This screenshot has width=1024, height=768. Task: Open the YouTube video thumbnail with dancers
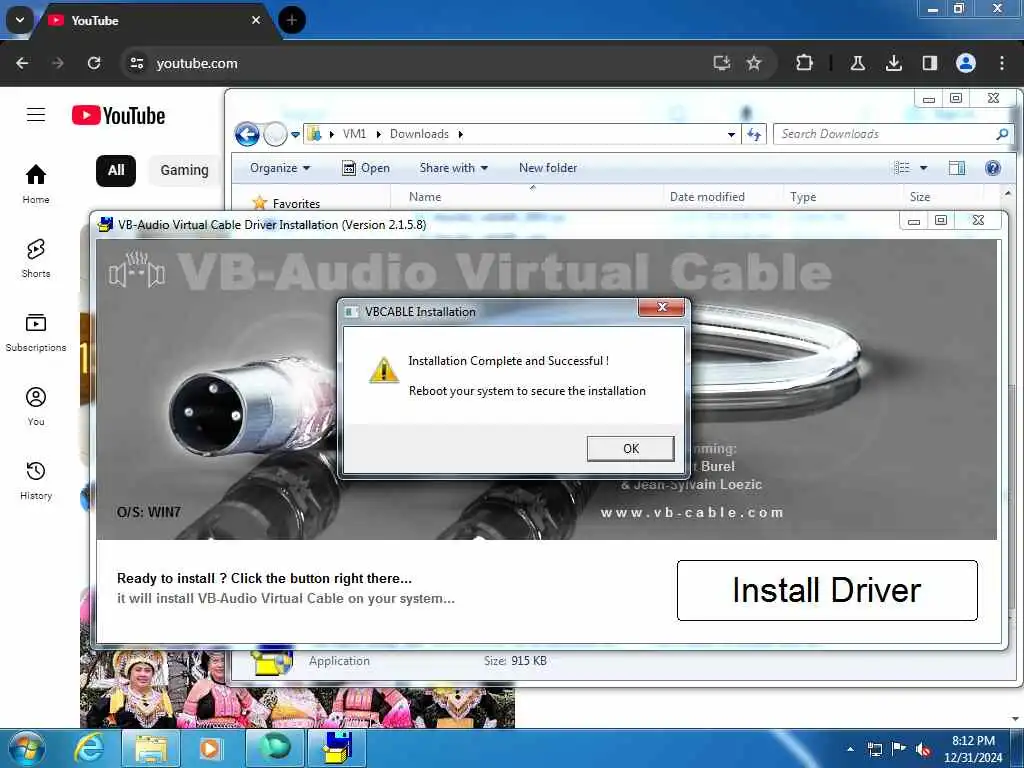coord(297,705)
